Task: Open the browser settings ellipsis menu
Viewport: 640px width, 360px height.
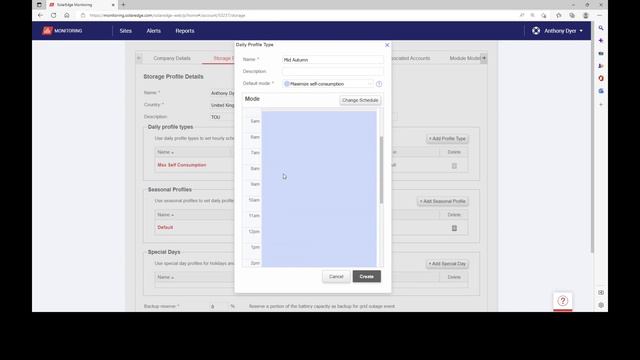Action: (600, 16)
